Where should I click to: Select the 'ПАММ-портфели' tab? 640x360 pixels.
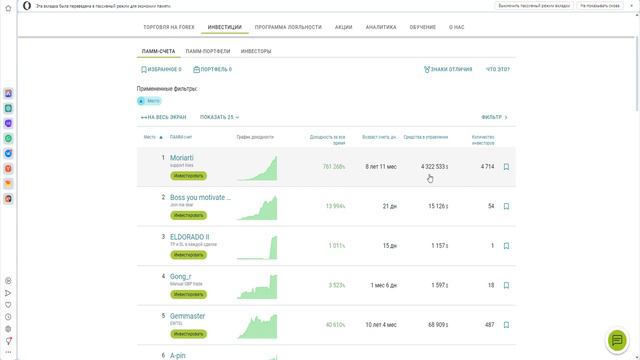coord(208,51)
